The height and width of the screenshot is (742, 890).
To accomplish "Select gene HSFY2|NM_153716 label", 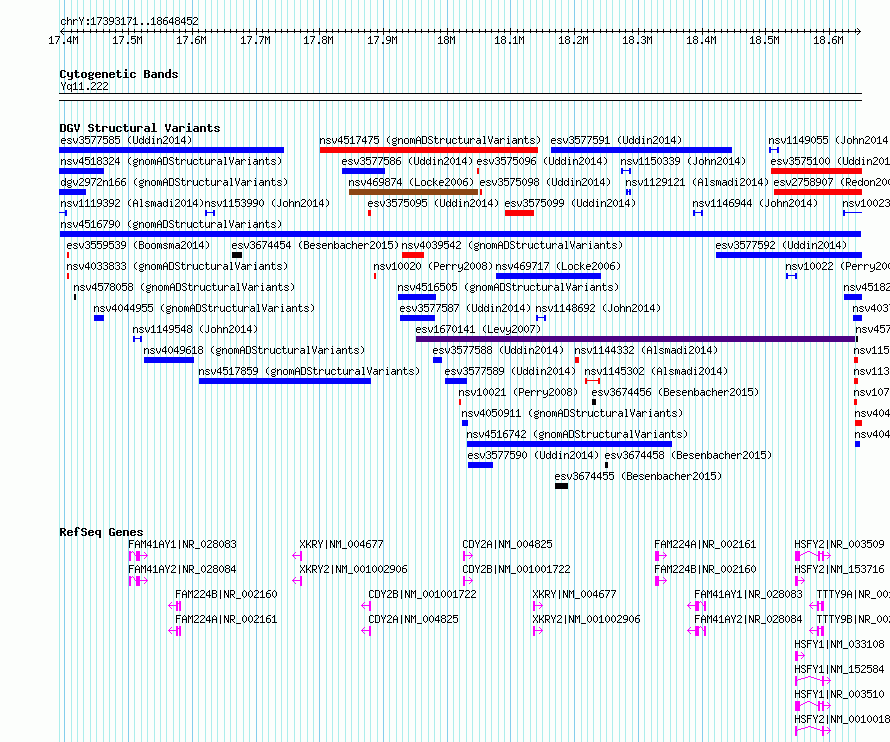I will pos(839,569).
